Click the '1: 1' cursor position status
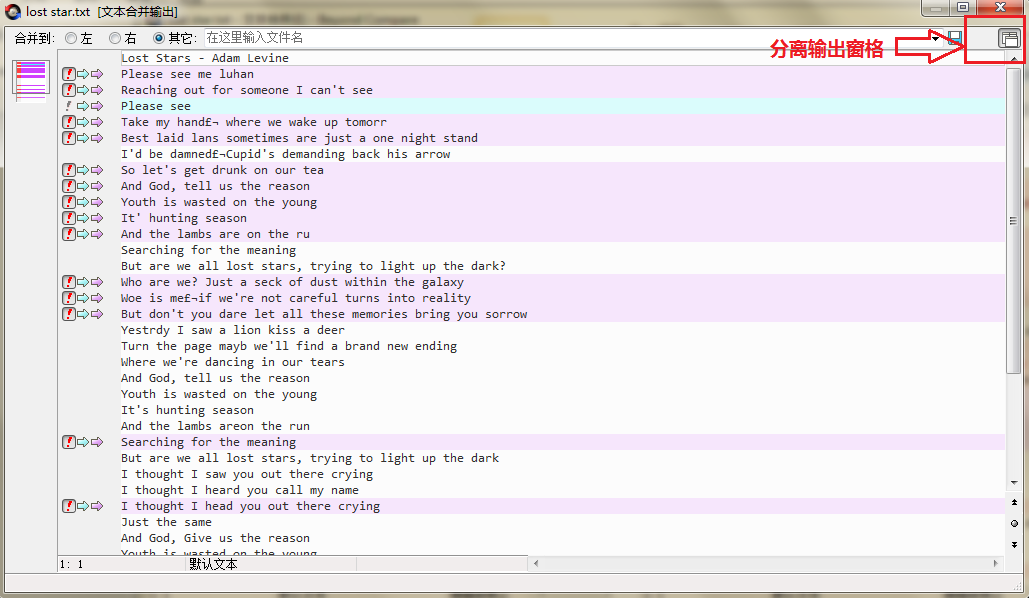1029x598 pixels. (72, 564)
